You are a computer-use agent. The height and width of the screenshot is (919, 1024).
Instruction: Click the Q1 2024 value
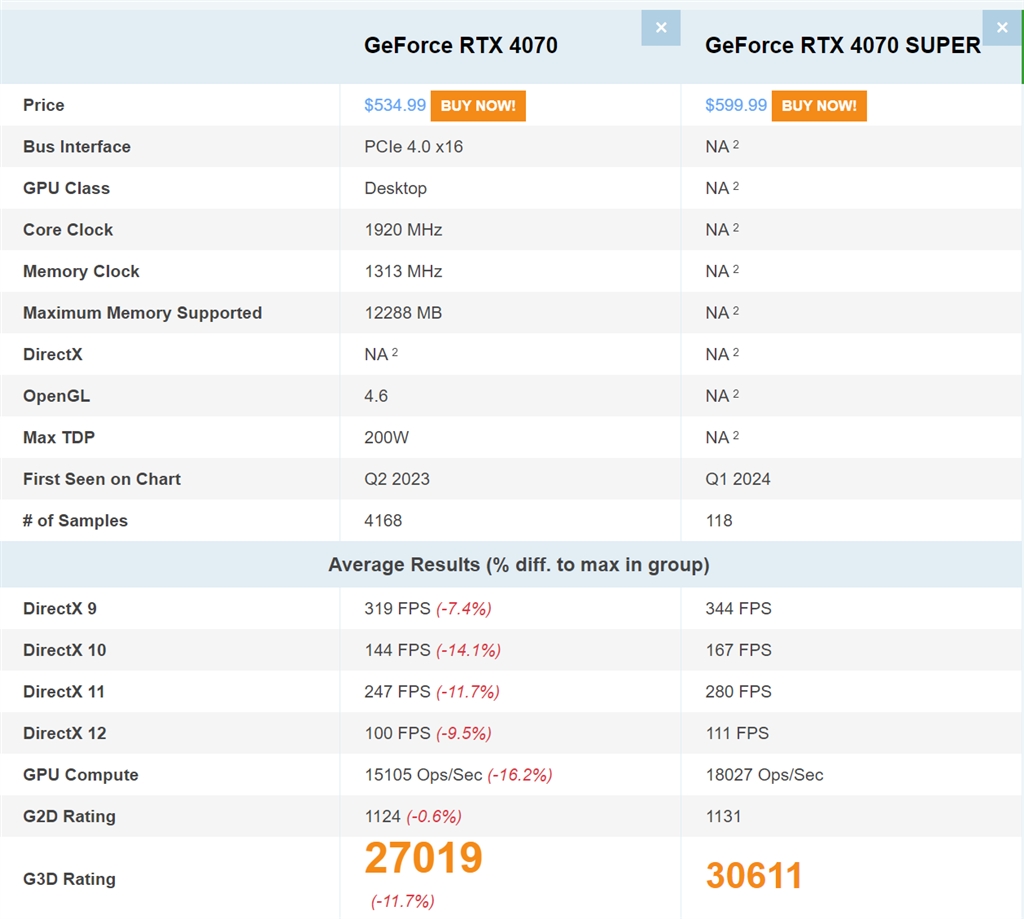click(x=738, y=479)
